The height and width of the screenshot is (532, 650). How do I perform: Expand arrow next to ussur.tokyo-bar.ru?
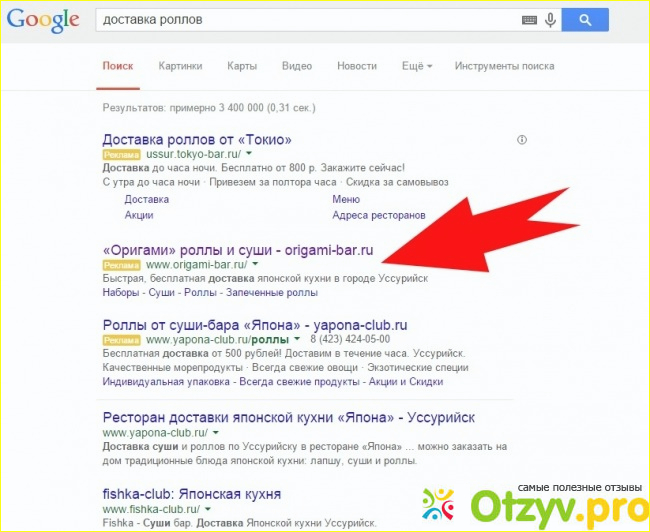[x=249, y=154]
